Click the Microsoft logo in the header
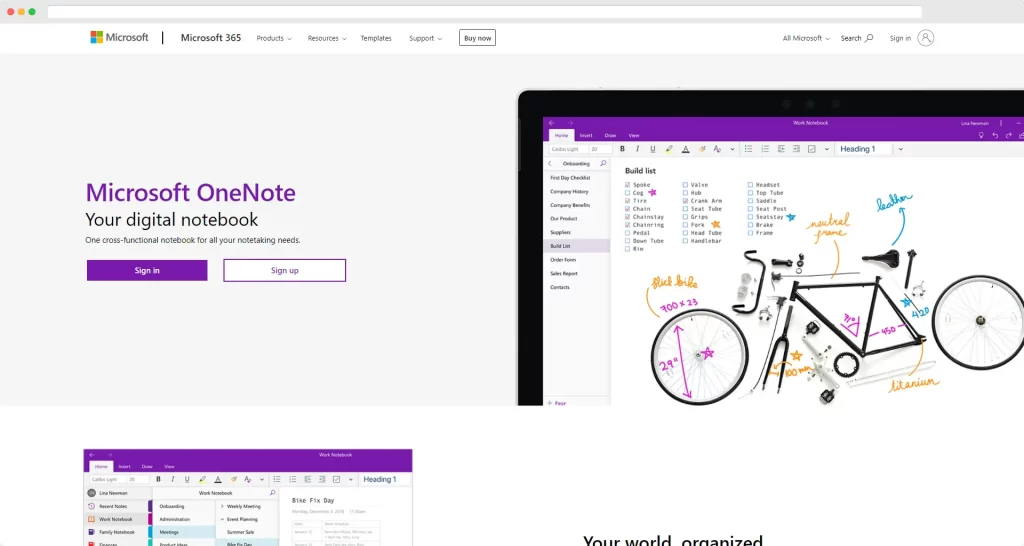The image size is (1024, 546). tap(120, 38)
